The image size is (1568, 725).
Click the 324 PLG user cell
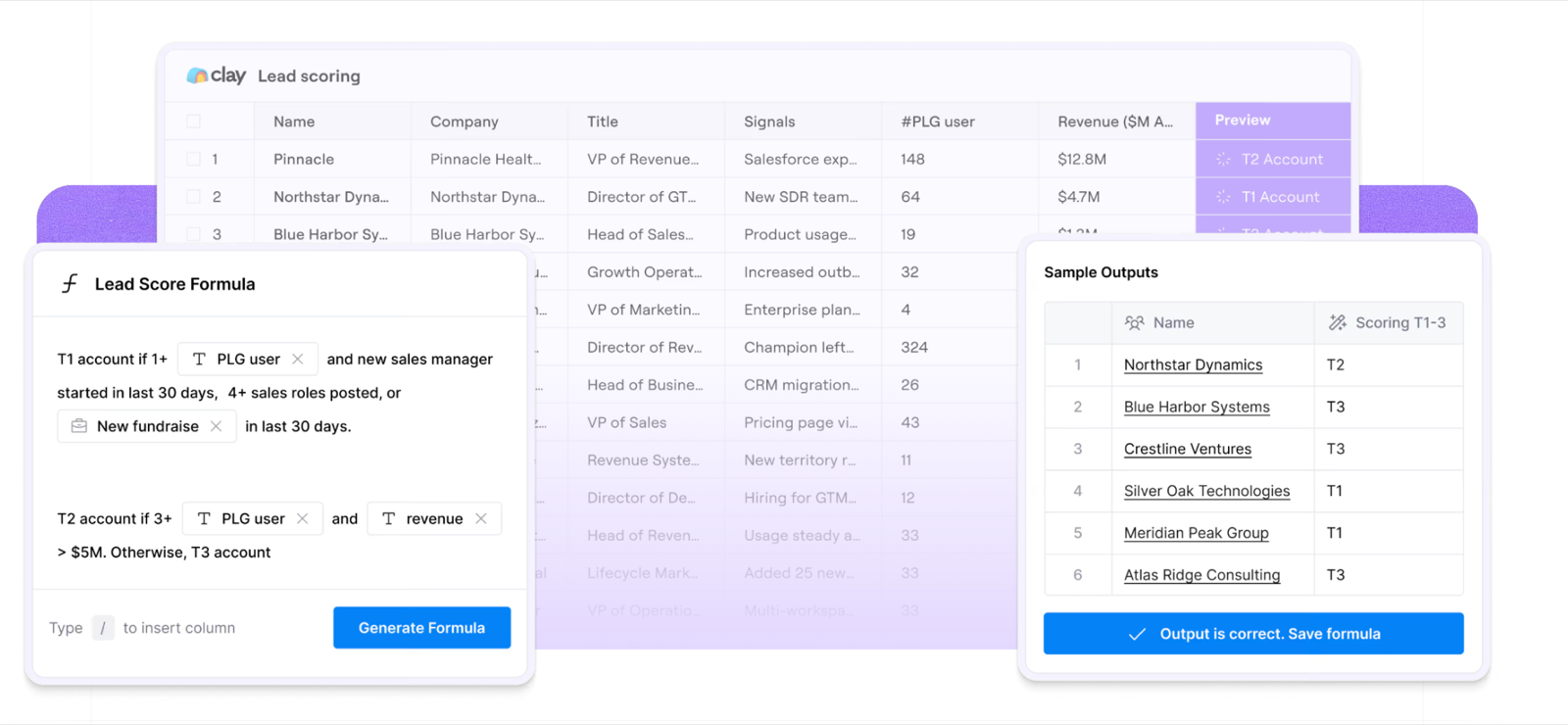949,347
